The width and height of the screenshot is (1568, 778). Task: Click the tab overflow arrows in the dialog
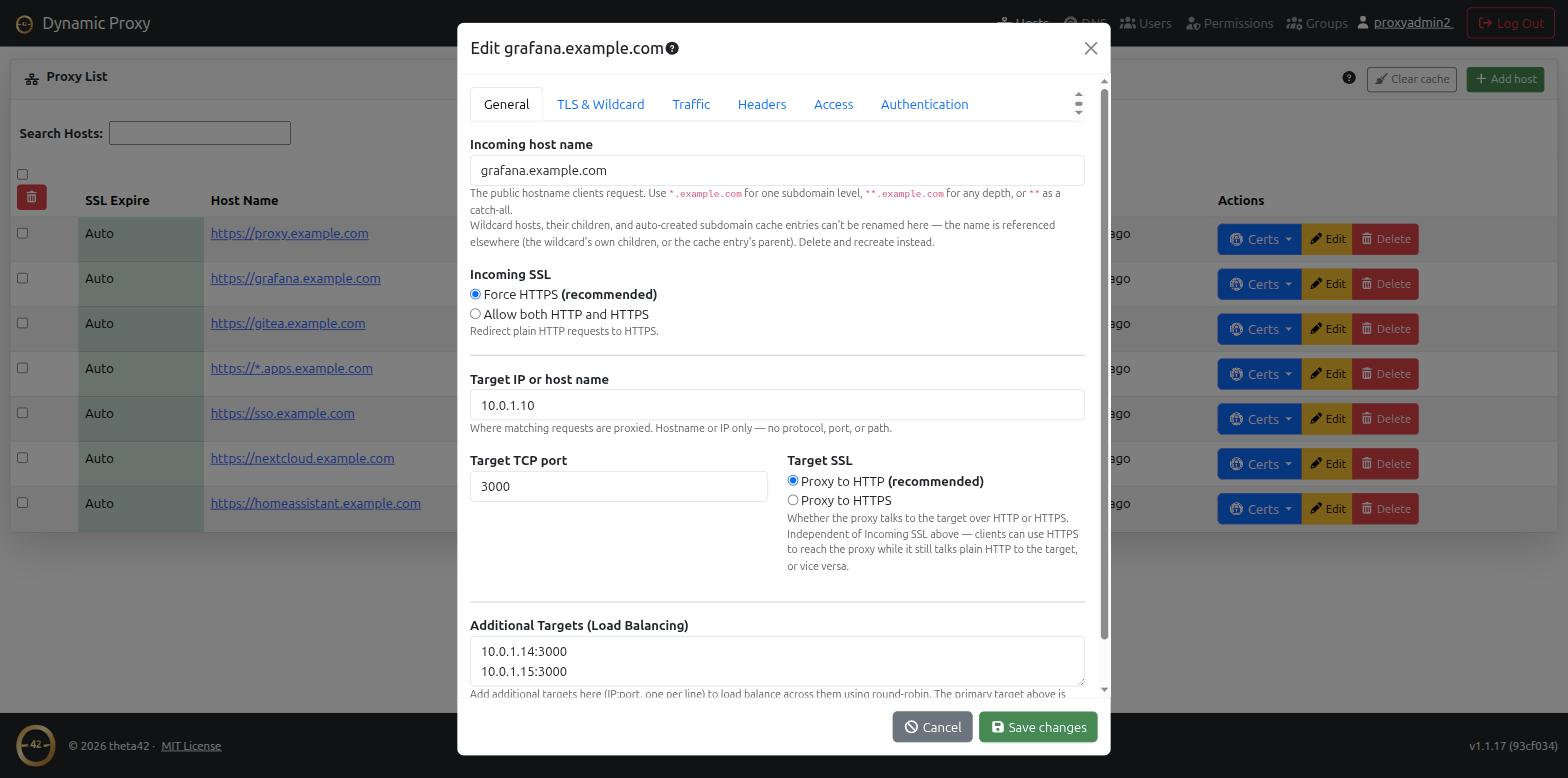(1078, 103)
